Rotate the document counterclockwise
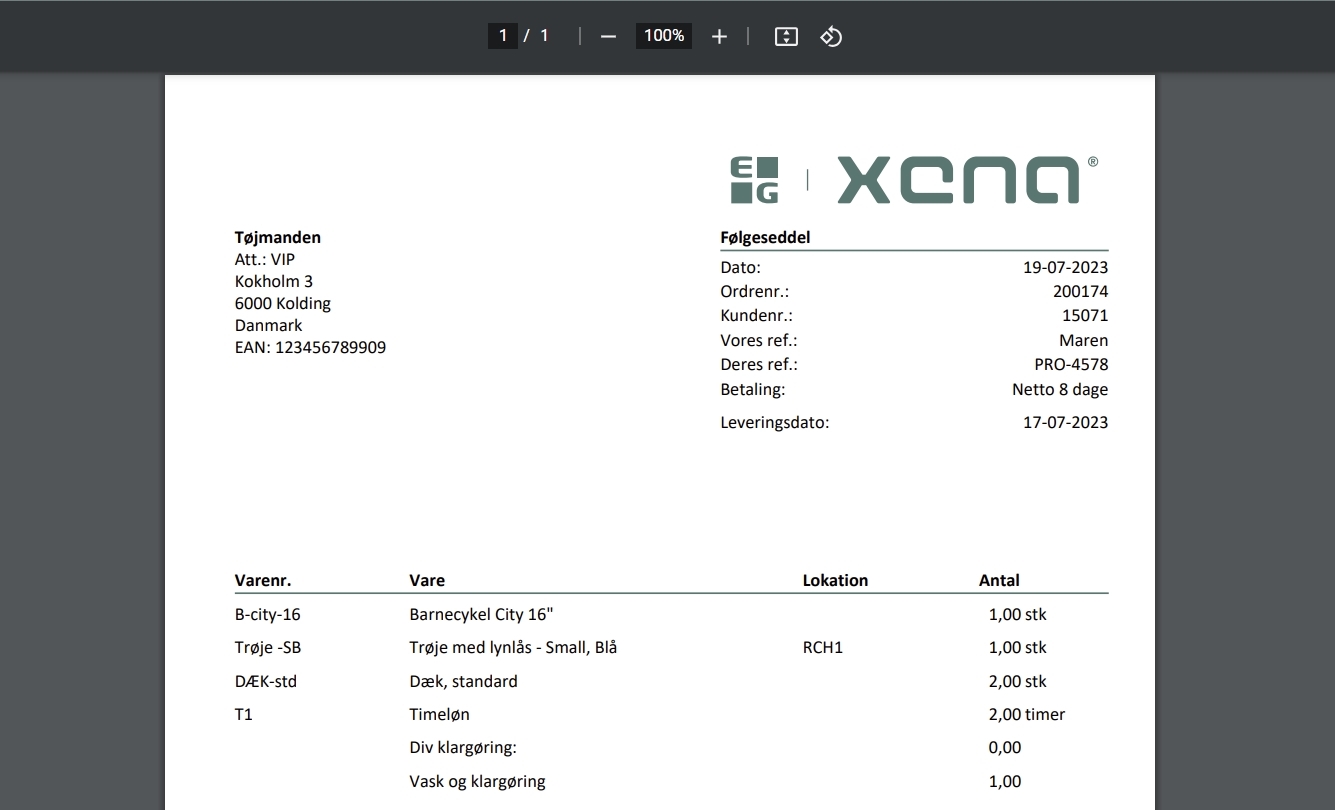 click(x=831, y=37)
